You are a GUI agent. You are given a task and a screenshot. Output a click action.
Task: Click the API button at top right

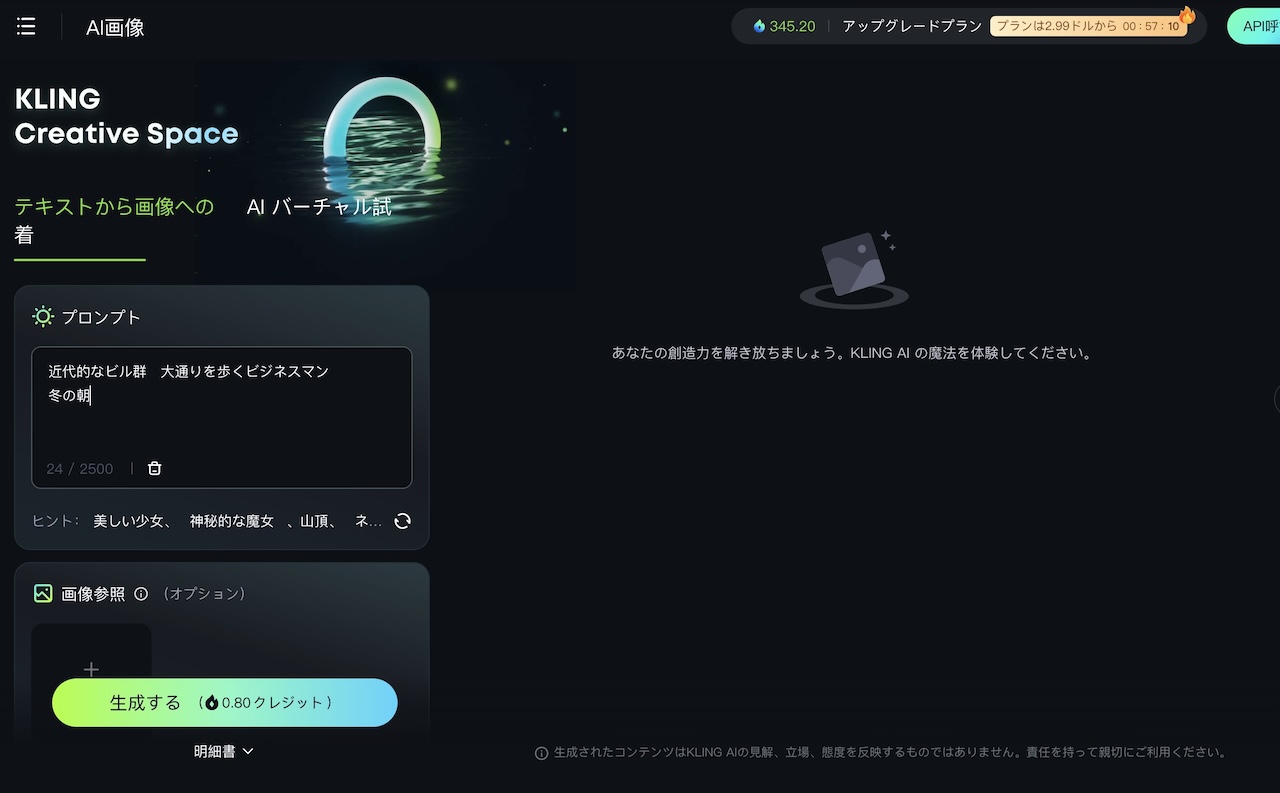point(1254,27)
